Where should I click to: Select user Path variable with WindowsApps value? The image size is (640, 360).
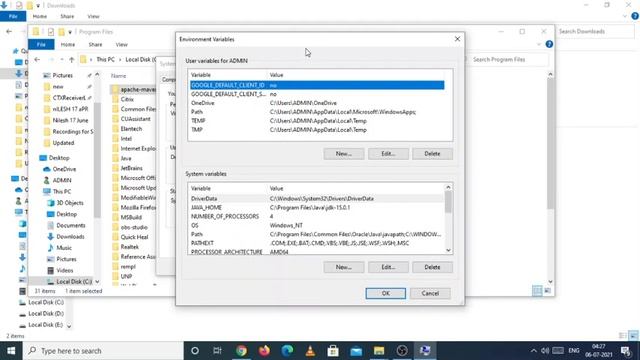pos(317,112)
